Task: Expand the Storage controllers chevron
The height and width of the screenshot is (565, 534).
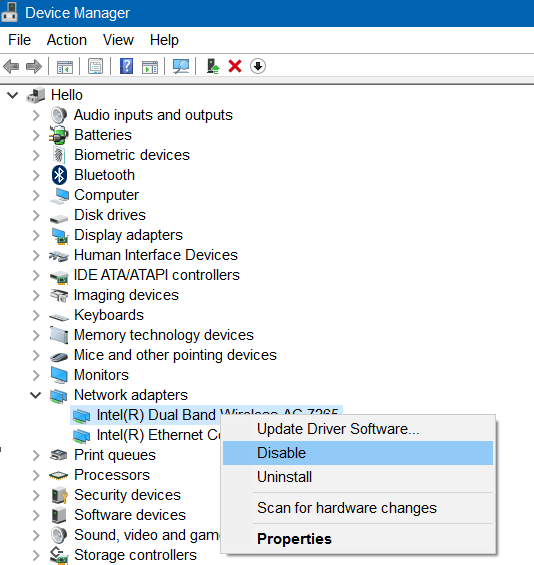Action: (36, 555)
